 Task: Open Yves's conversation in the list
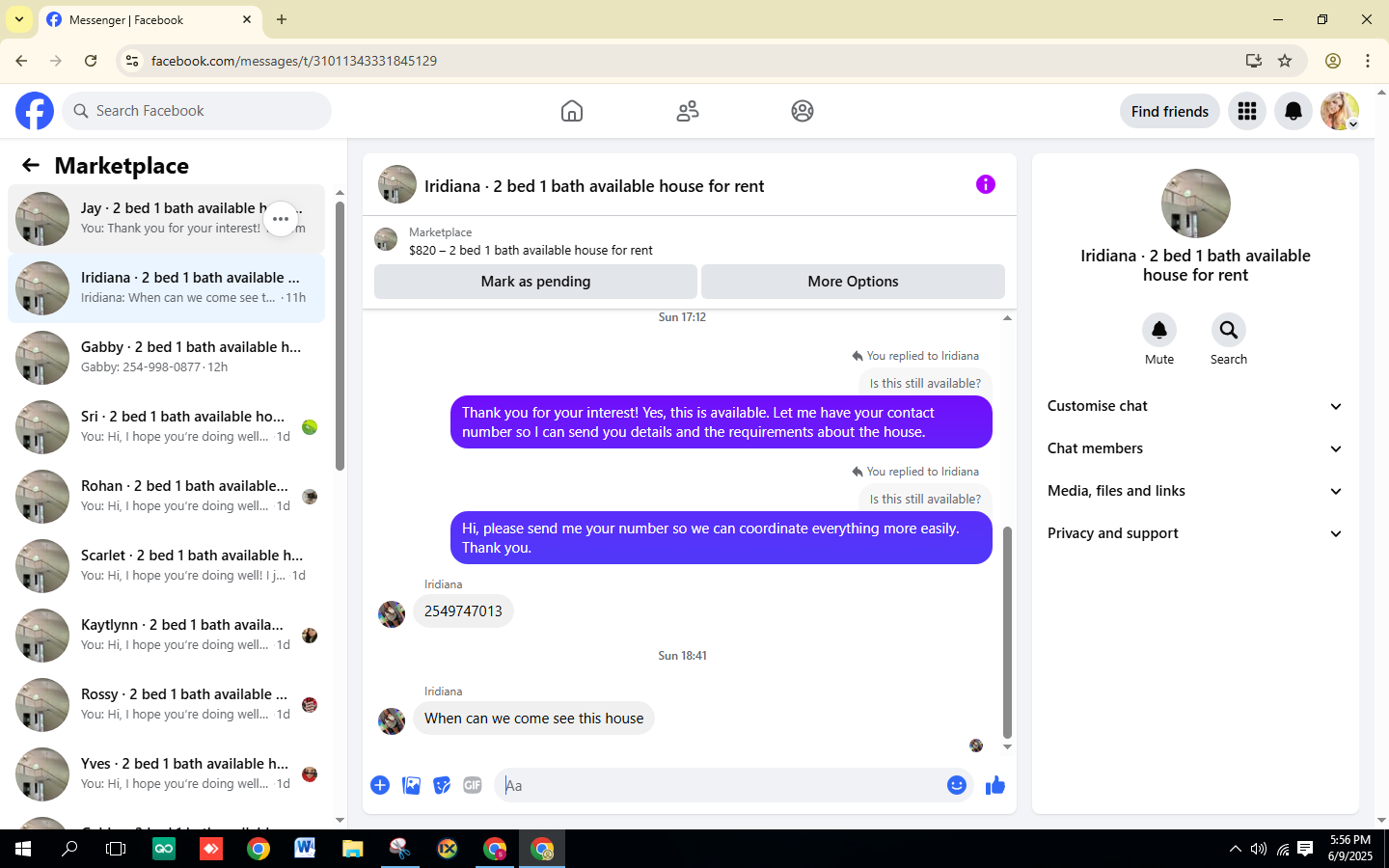166,774
